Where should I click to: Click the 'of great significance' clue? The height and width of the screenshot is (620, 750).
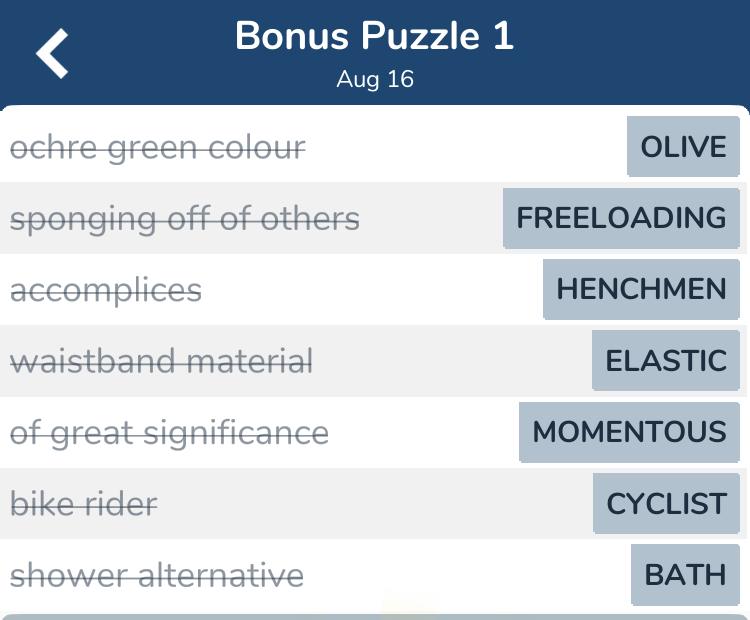point(169,433)
